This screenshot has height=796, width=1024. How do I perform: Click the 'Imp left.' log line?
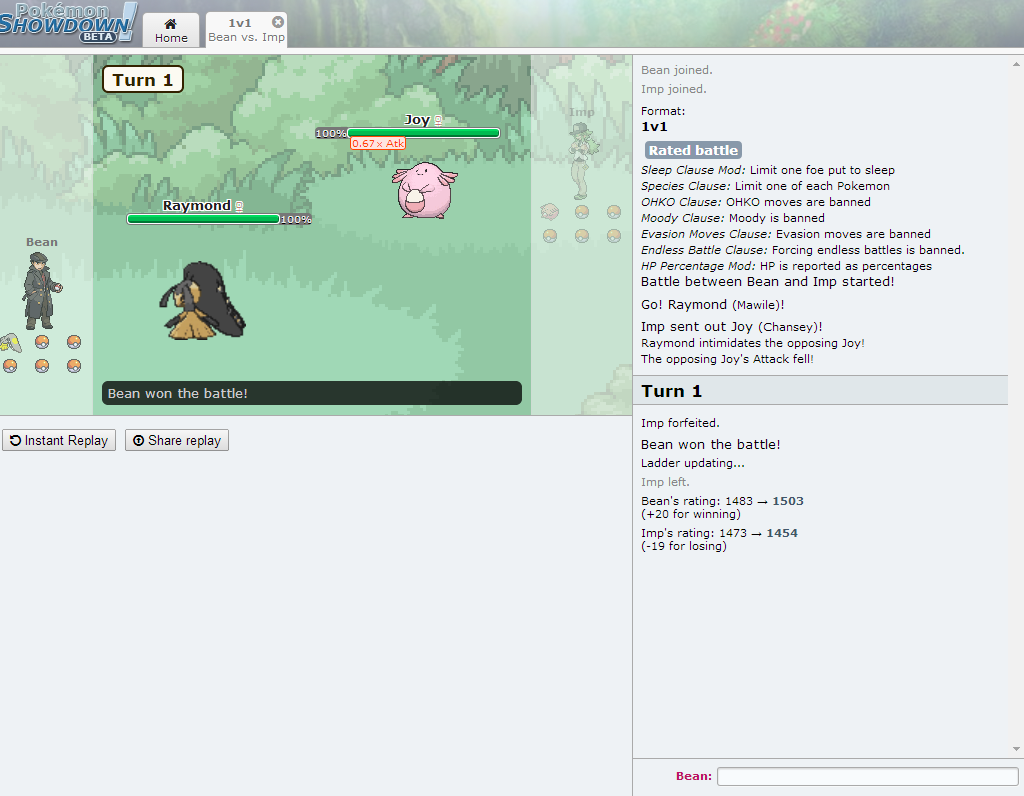pyautogui.click(x=665, y=482)
